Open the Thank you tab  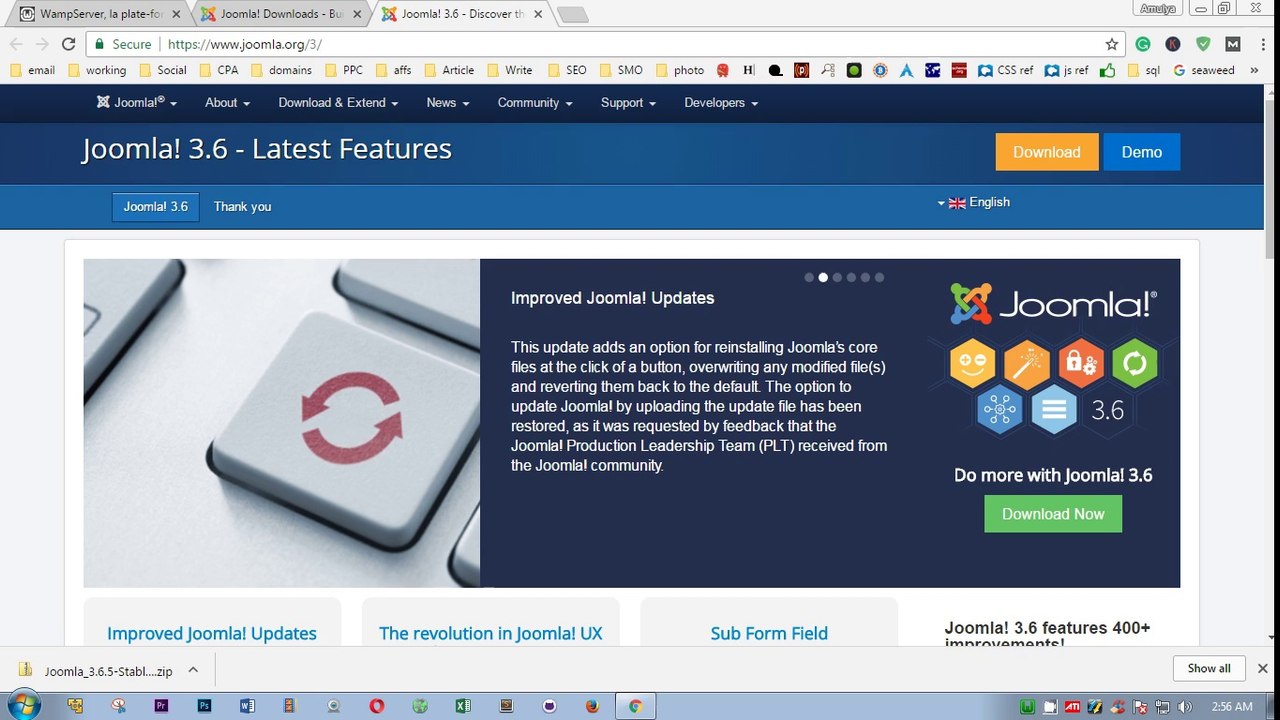coord(242,207)
